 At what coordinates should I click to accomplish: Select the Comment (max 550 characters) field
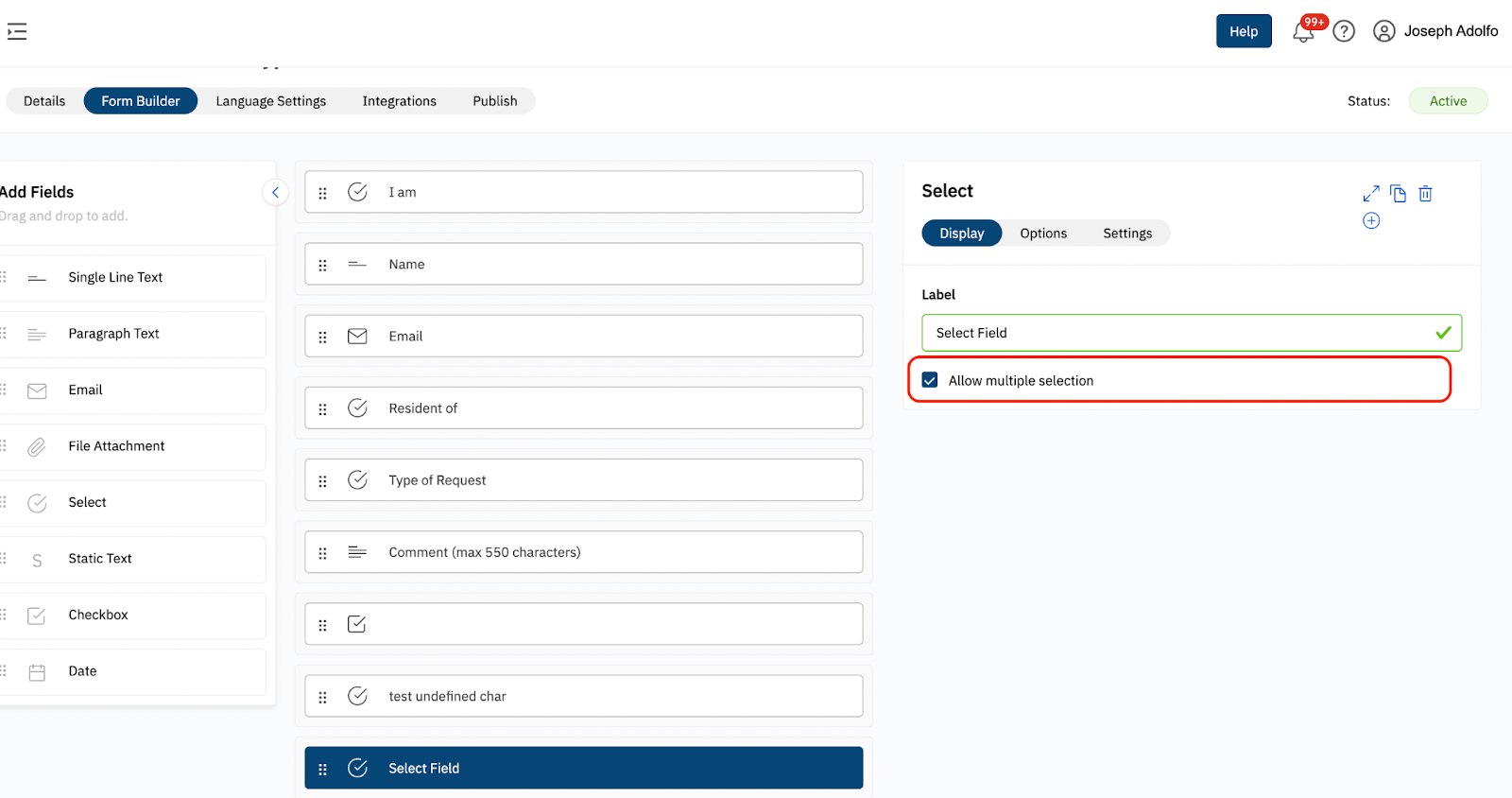pos(584,552)
